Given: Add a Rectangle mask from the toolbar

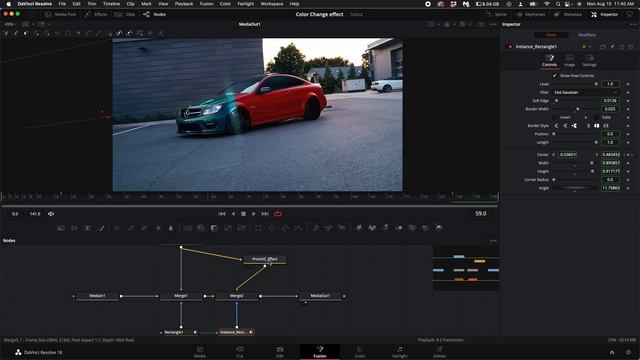Looking at the screenshot, I should click(258, 228).
